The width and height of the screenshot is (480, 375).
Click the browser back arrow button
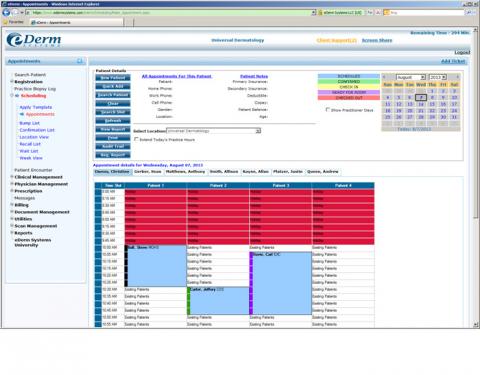(6, 13)
